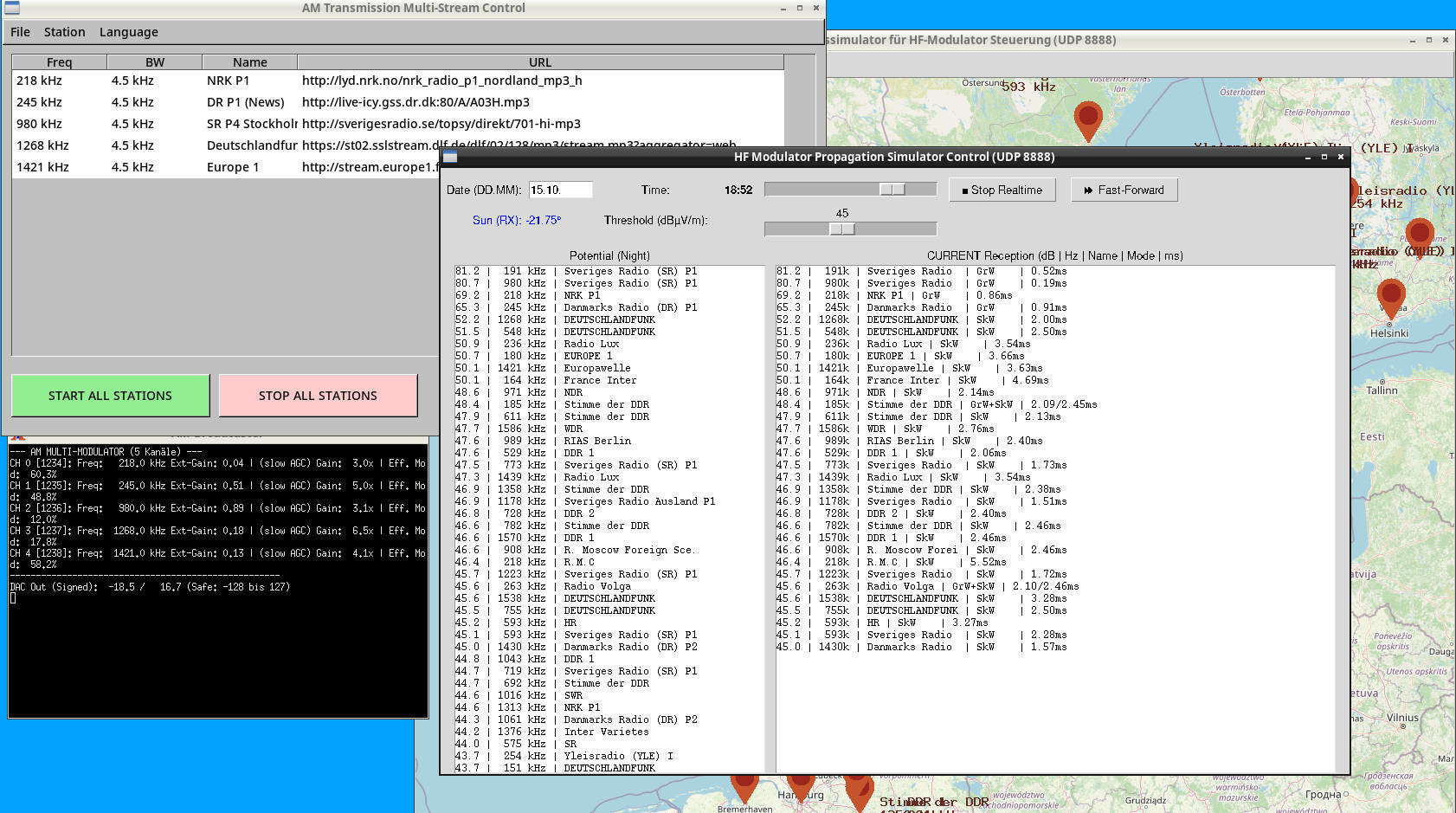This screenshot has width=1456, height=813.
Task: Click the Sun (RX) -21.75° readout
Action: pos(517,220)
